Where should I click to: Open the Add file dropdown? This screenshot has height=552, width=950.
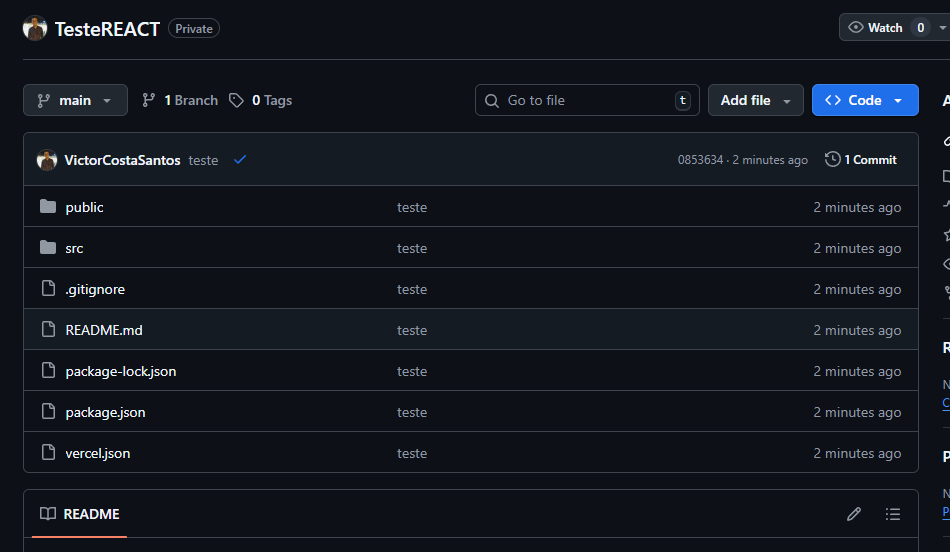[x=755, y=100]
